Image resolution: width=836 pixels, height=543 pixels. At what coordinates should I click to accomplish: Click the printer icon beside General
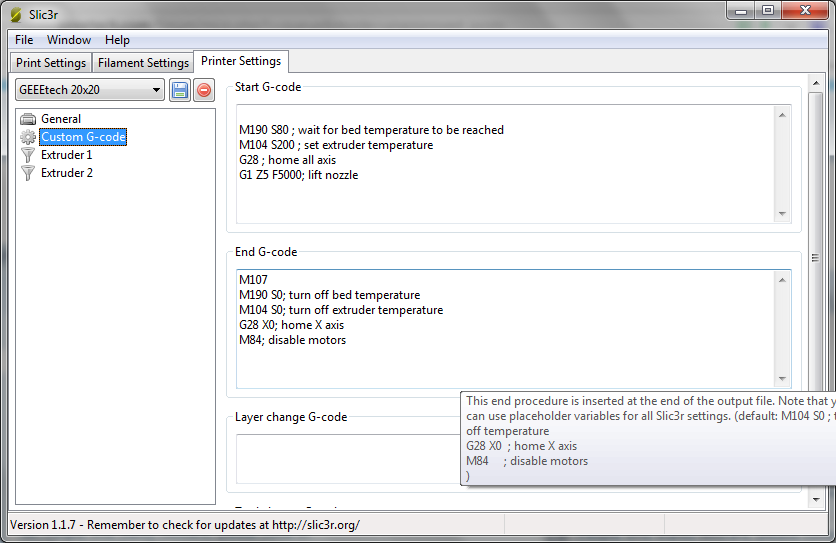[x=28, y=119]
